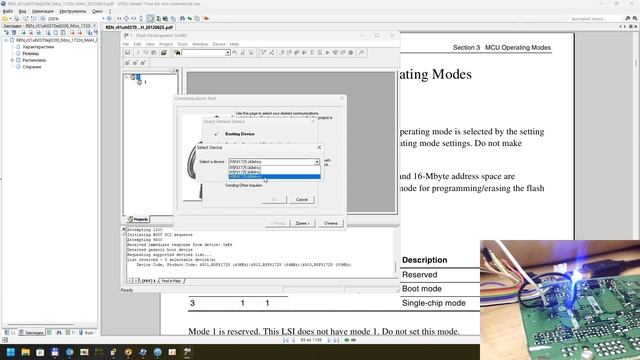Click the rightmost icon in FDT main toolbar
The height and width of the screenshot is (360, 640).
(362, 53)
